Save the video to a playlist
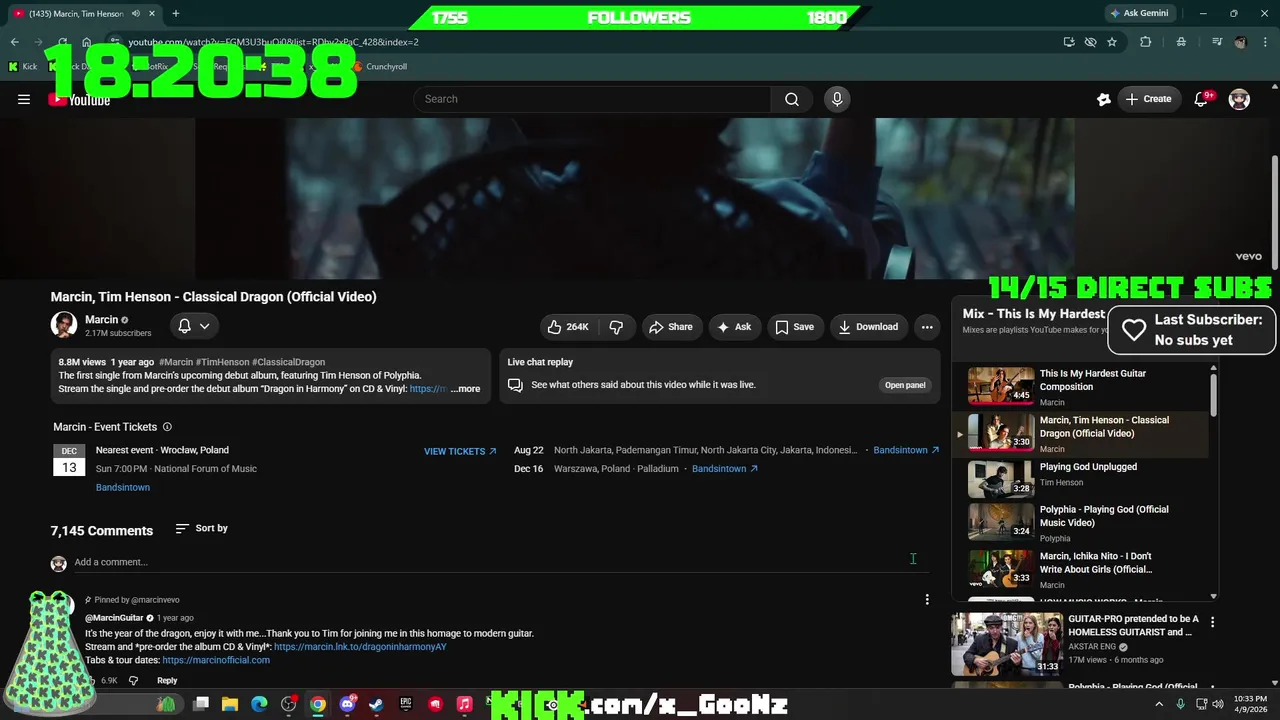 tap(794, 327)
